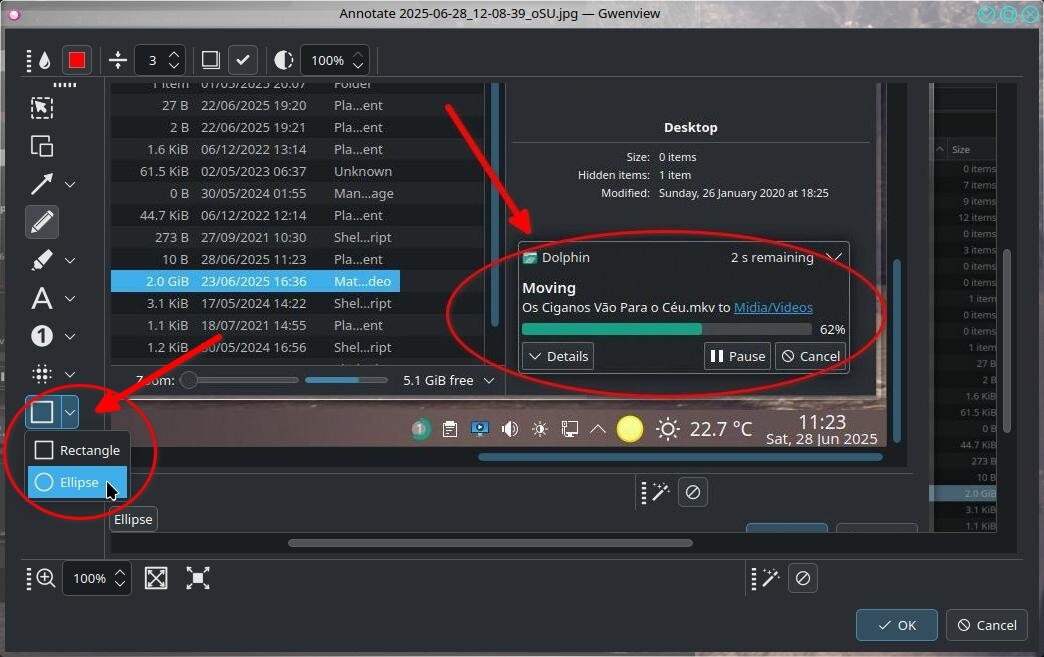Screen dimensions: 1044x657
Task: Select the Arrow drawing tool
Action: coord(42,184)
